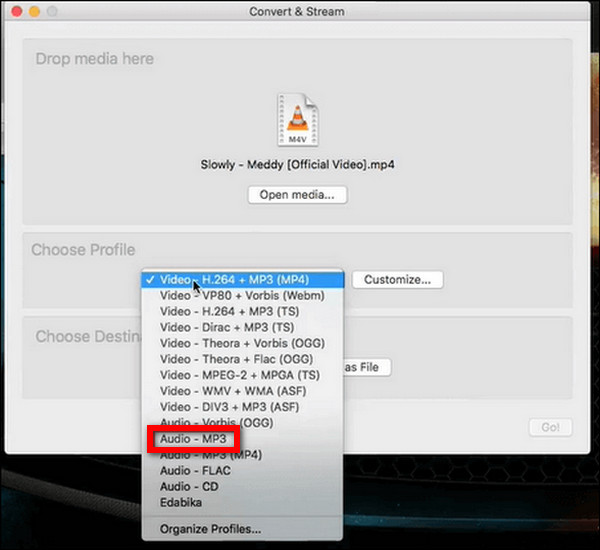Select Video - H.264 + MP3 (MP4) profile
Viewport: 600px width, 550px height.
pos(243,279)
